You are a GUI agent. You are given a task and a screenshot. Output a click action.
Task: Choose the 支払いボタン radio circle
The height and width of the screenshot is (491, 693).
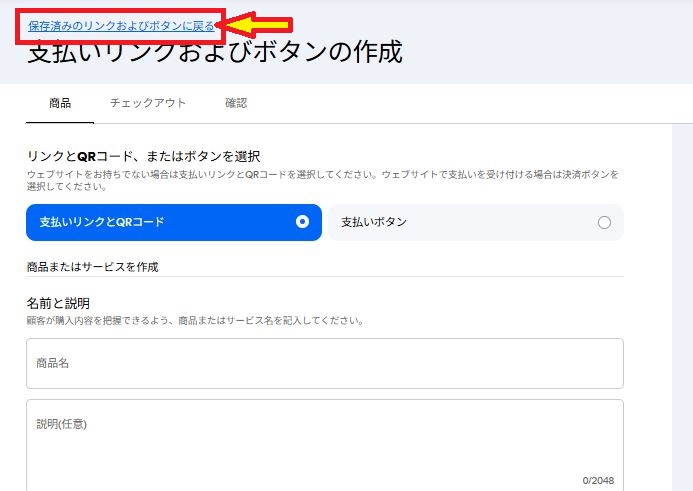click(x=604, y=222)
